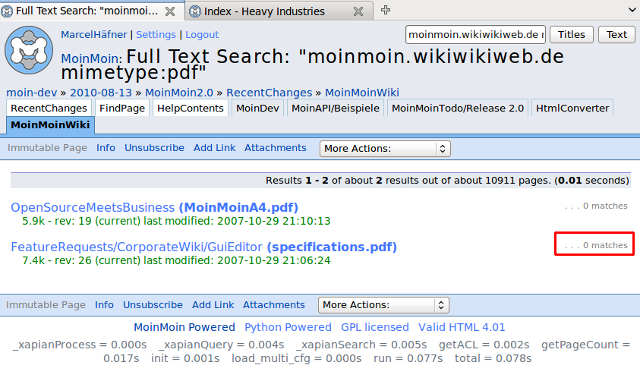Screen dimensions: 640x381
Task: Open the tab list chevron at top right
Action: pyautogui.click(x=632, y=10)
